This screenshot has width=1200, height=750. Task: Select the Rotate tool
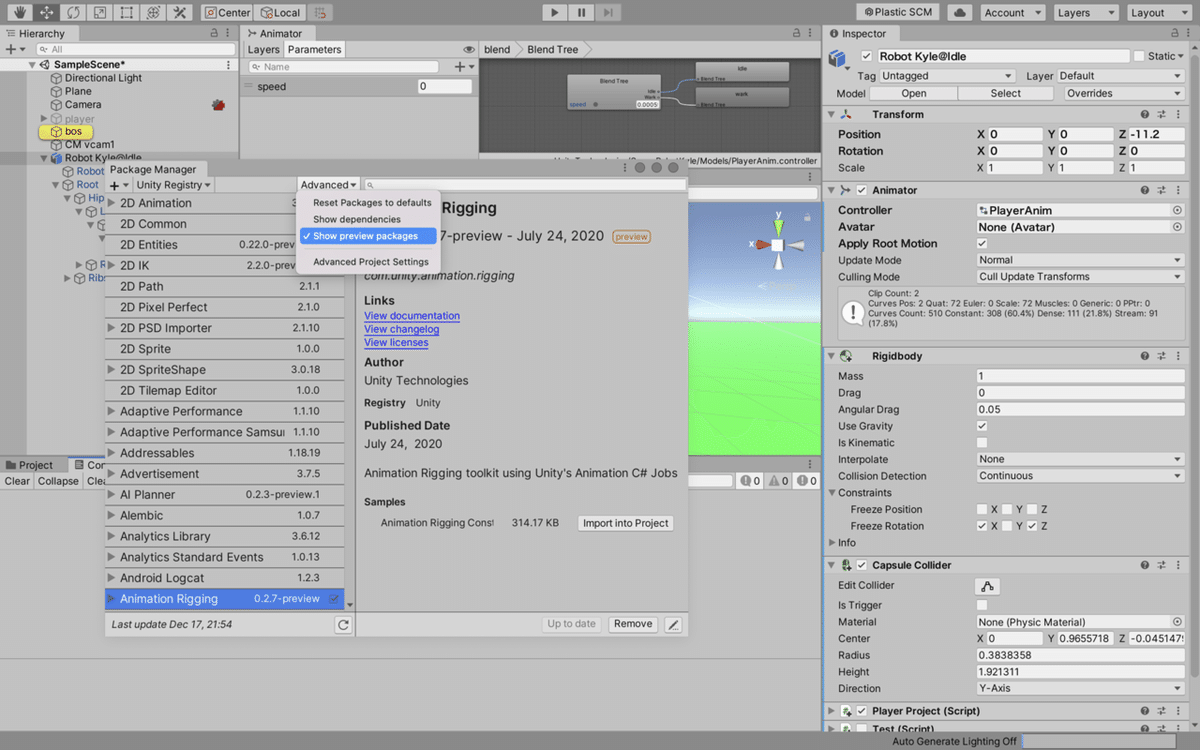click(72, 13)
